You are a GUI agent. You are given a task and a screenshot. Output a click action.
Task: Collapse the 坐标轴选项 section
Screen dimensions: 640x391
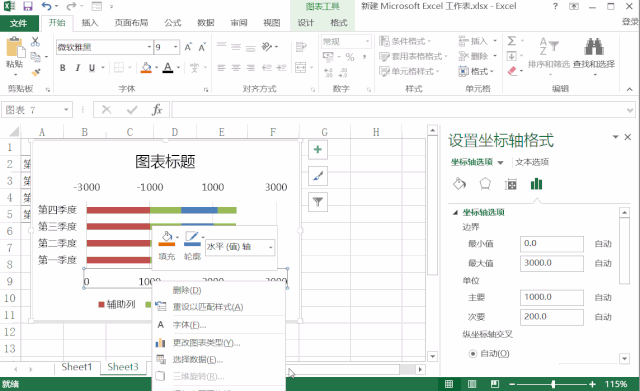[455, 212]
